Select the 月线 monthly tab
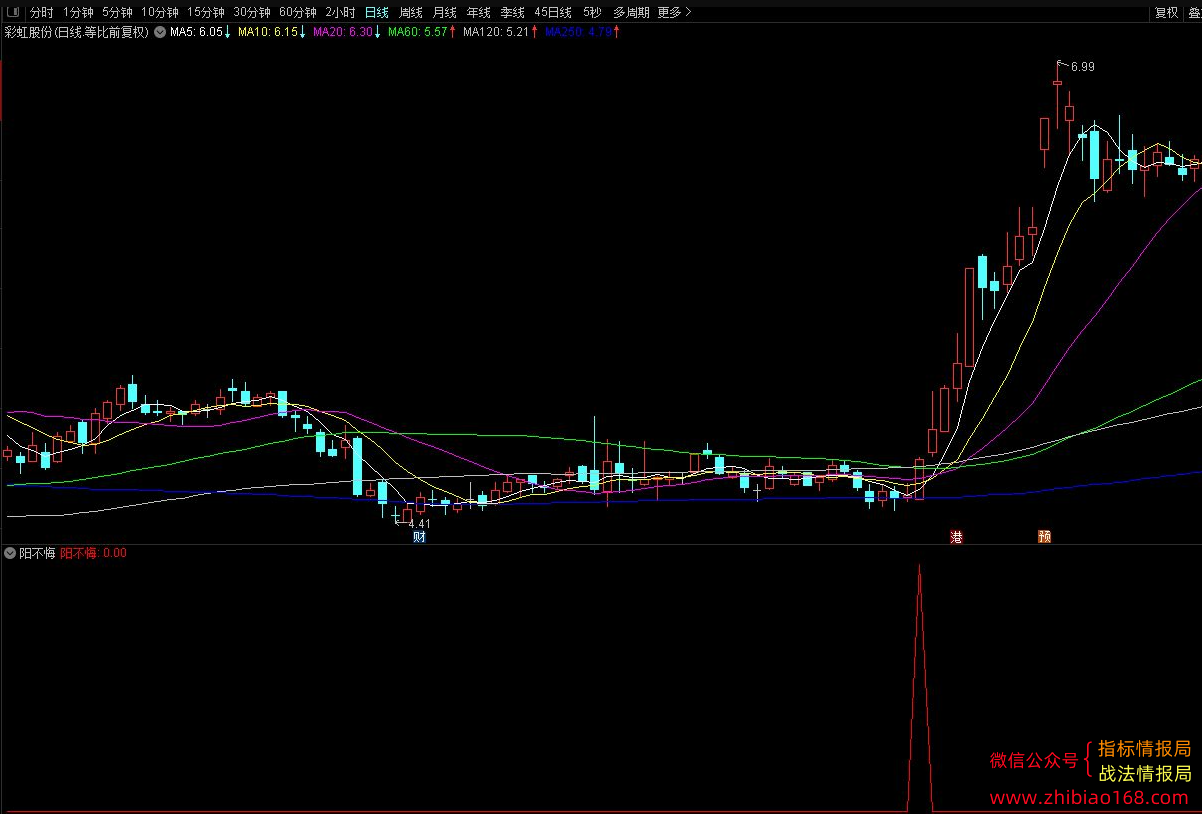The width and height of the screenshot is (1202, 814). (x=445, y=12)
